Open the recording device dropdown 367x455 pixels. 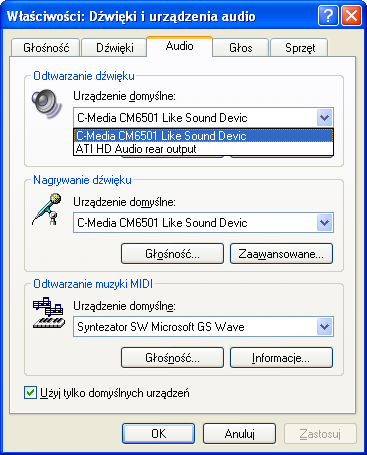pyautogui.click(x=325, y=223)
